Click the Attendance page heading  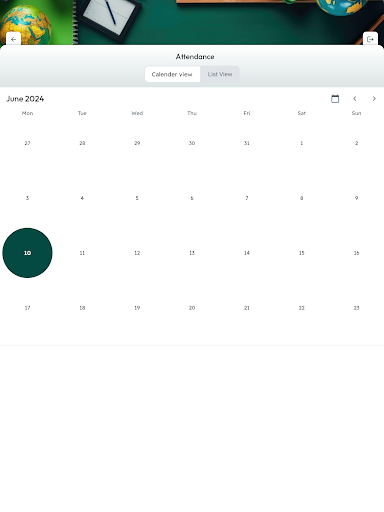(195, 57)
